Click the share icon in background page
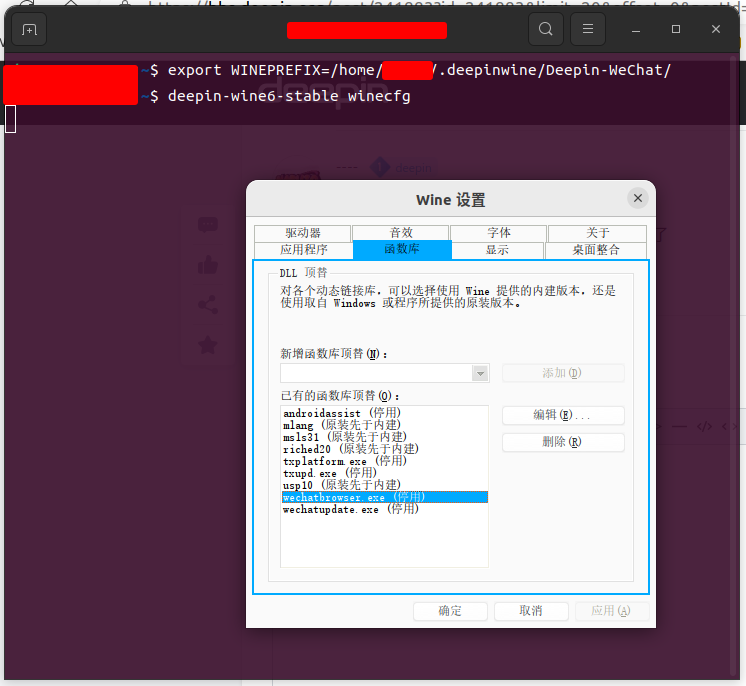 click(x=208, y=305)
